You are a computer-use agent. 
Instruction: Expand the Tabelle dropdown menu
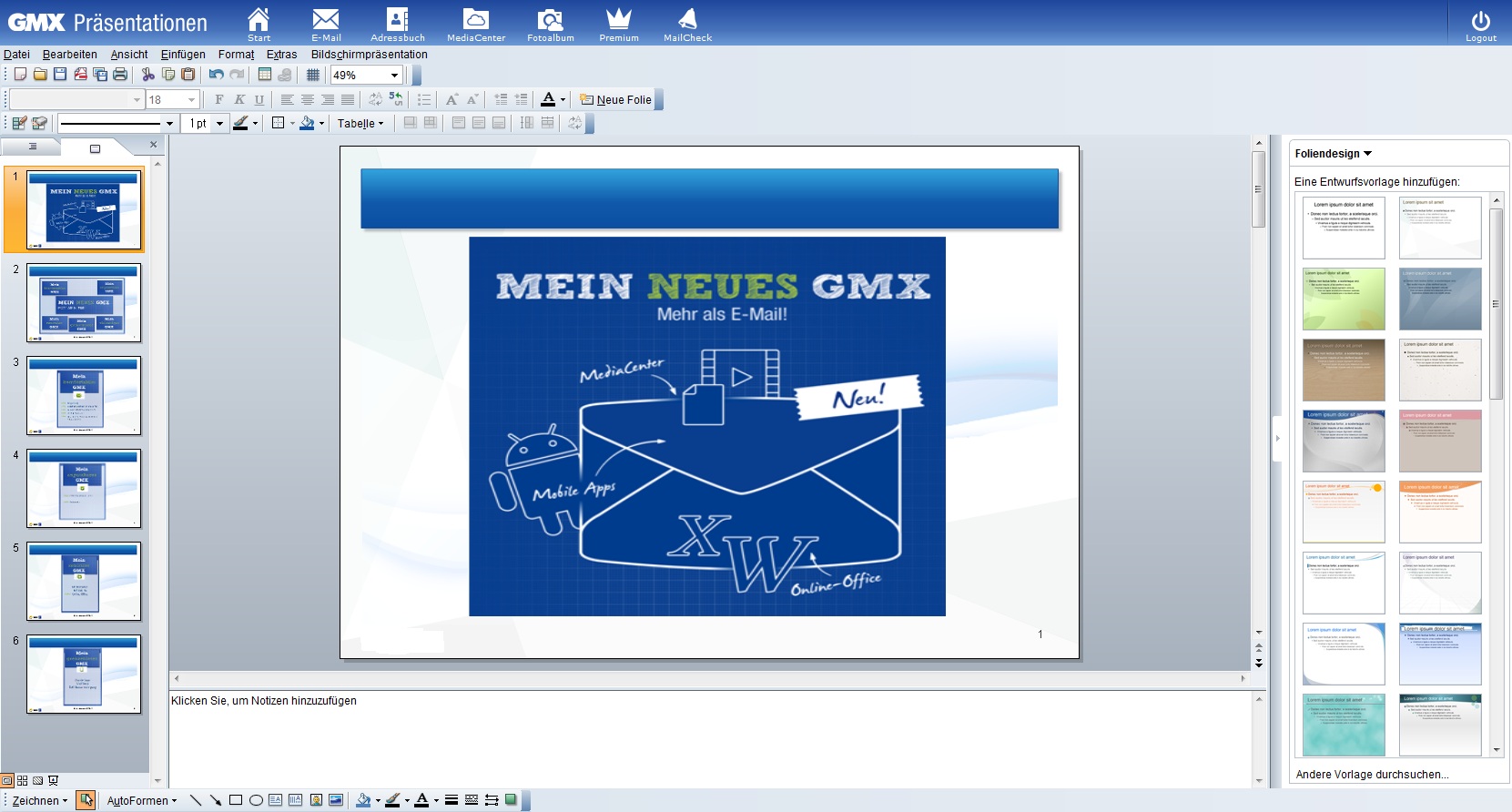tap(360, 124)
